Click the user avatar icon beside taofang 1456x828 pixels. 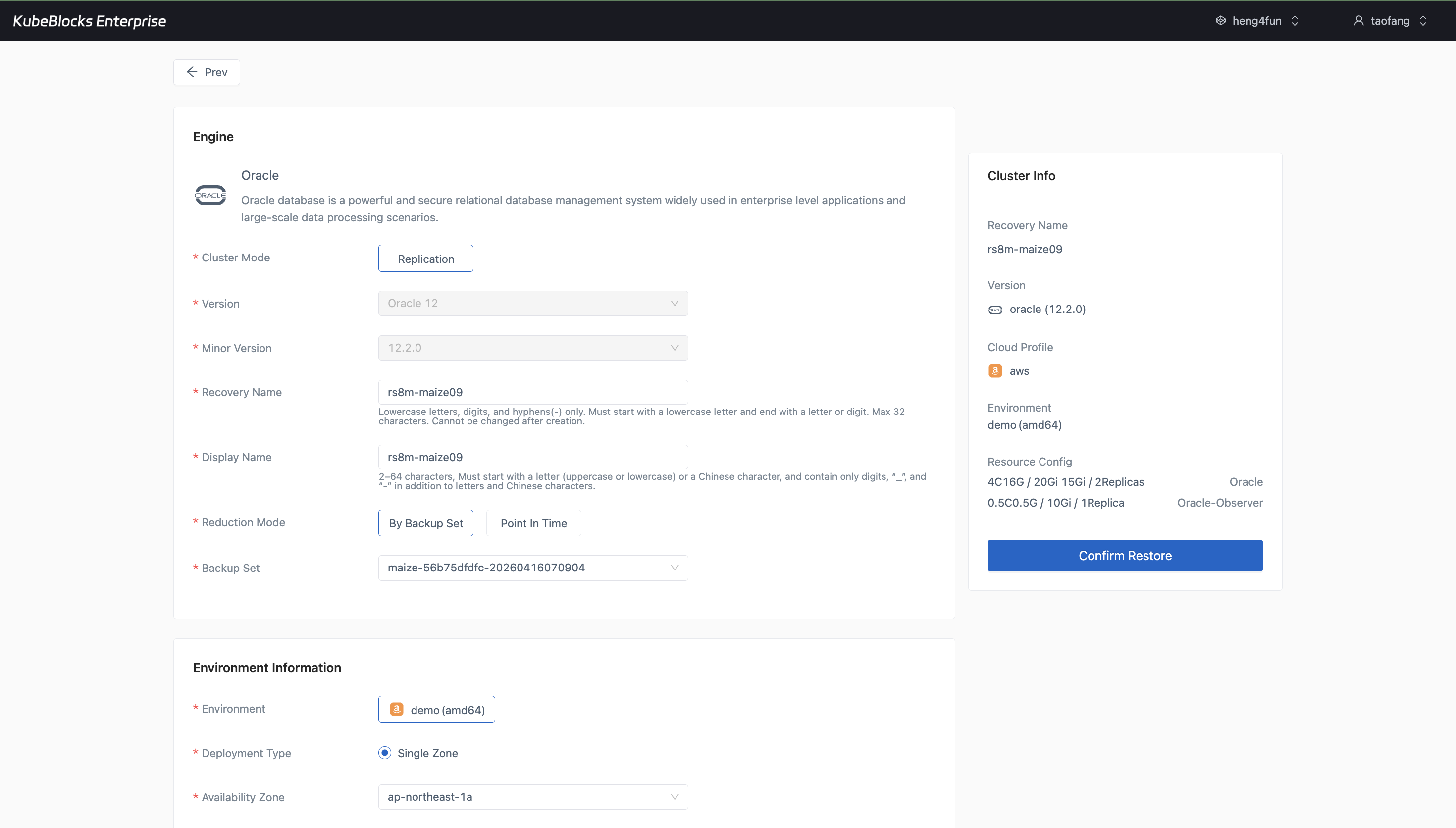(x=1358, y=21)
